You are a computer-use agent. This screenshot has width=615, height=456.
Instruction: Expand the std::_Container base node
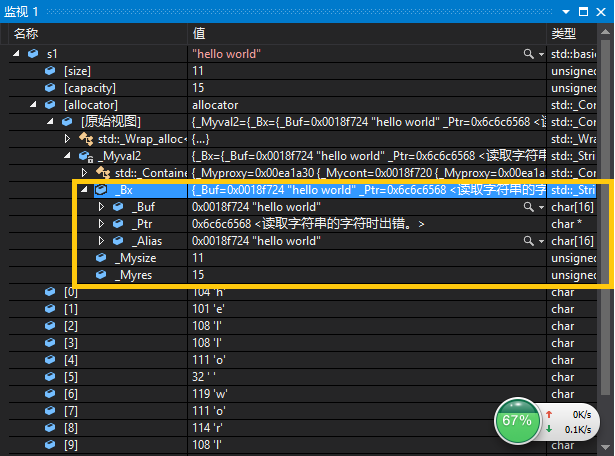pyautogui.click(x=84, y=173)
